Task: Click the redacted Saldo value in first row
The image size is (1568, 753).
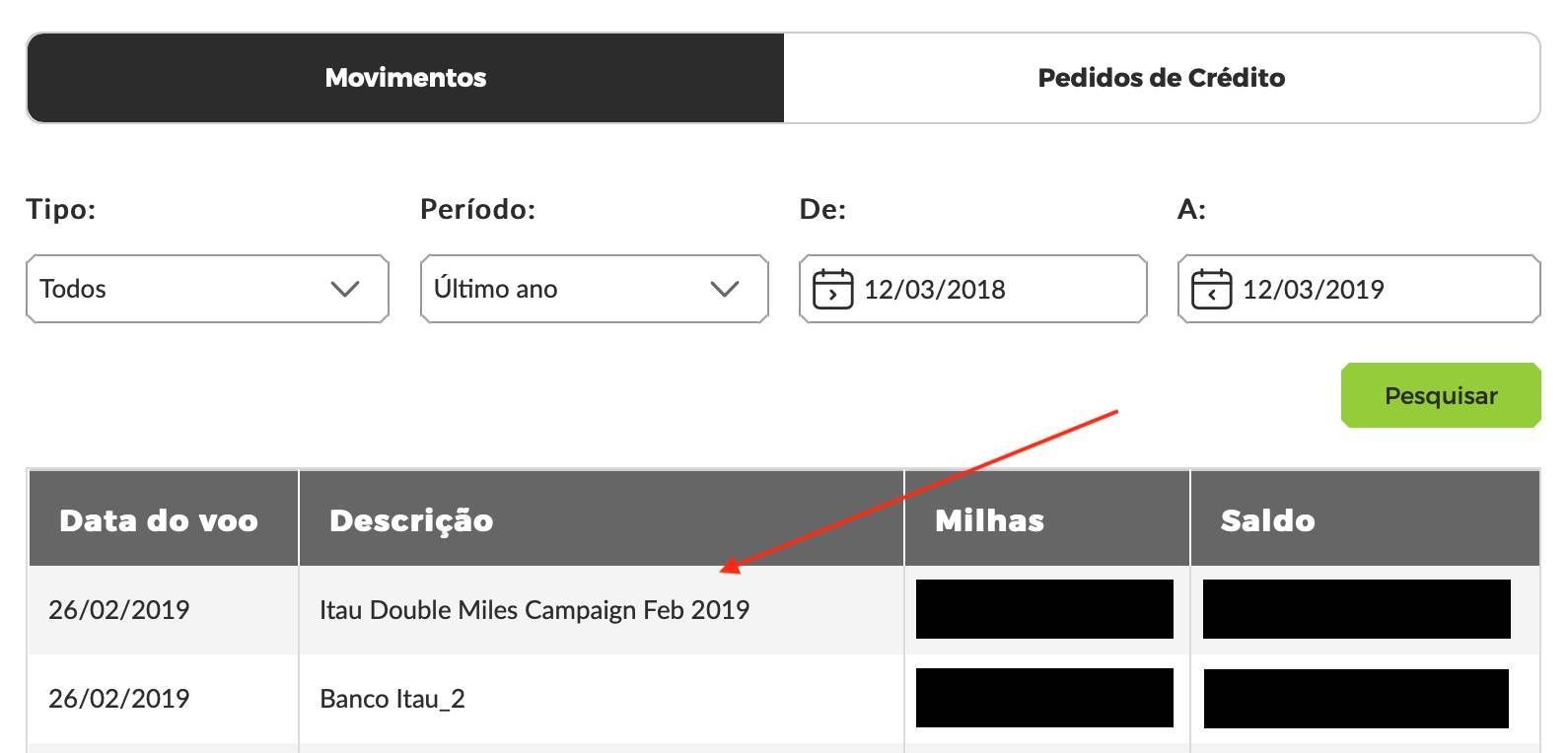Action: [x=1357, y=609]
